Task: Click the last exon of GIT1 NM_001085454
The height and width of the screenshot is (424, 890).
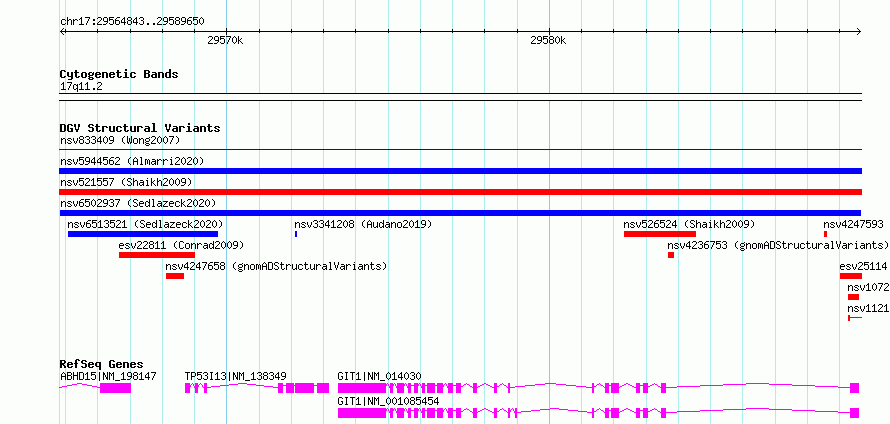Action: [854, 413]
